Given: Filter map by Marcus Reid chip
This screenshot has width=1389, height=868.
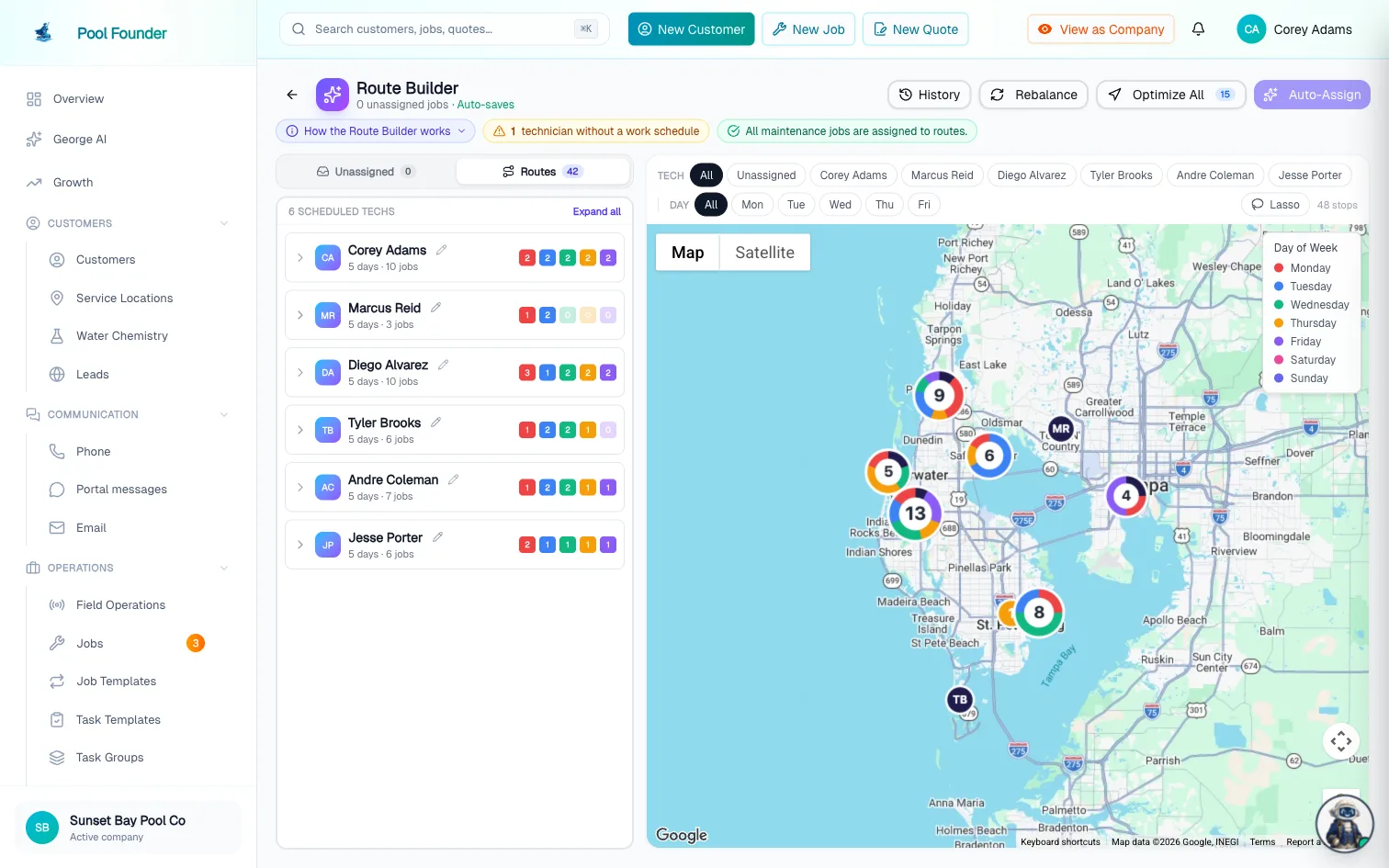Looking at the screenshot, I should click(x=942, y=175).
